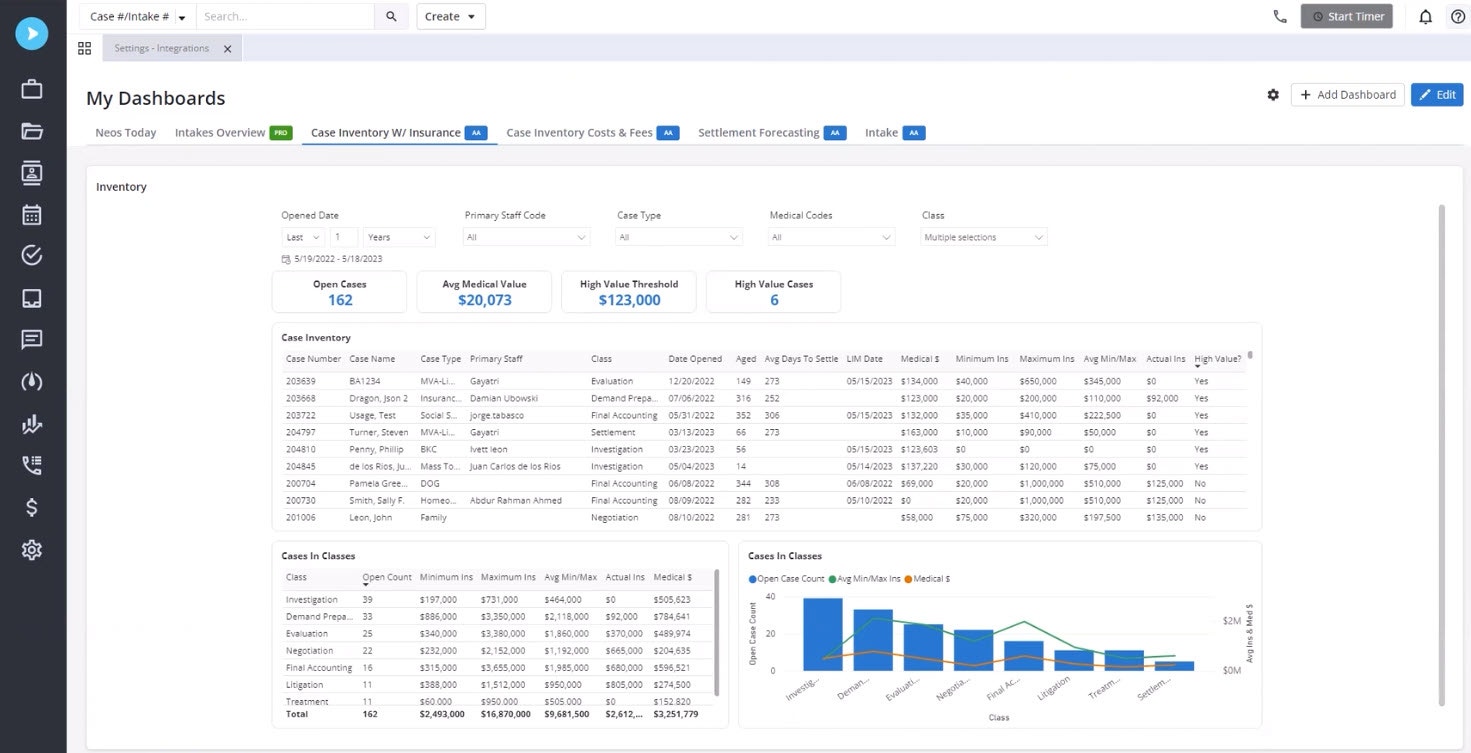Open the Case Type filter dropdown
1471x753 pixels.
point(679,238)
